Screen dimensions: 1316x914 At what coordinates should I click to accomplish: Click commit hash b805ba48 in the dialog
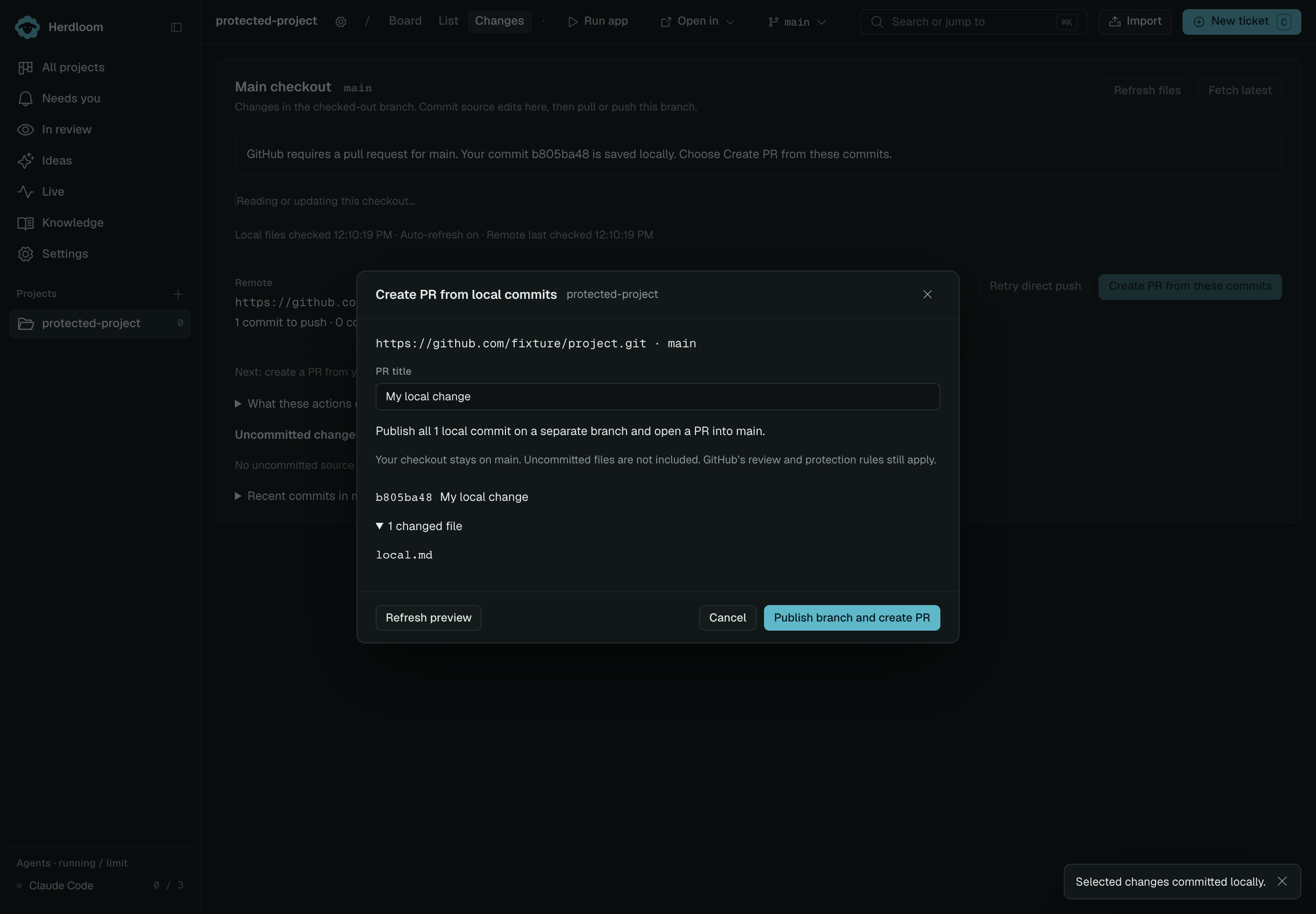point(404,497)
